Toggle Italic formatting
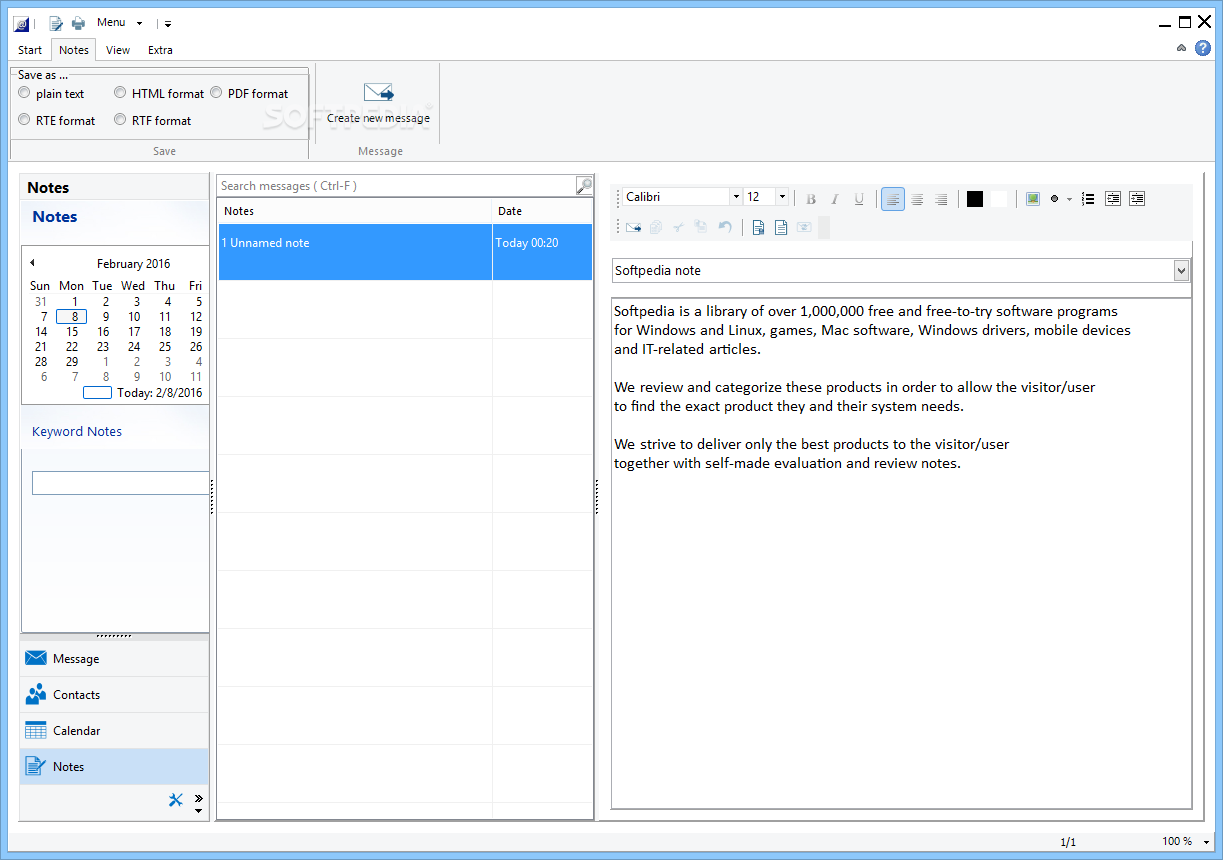The image size is (1223, 860). [x=835, y=199]
